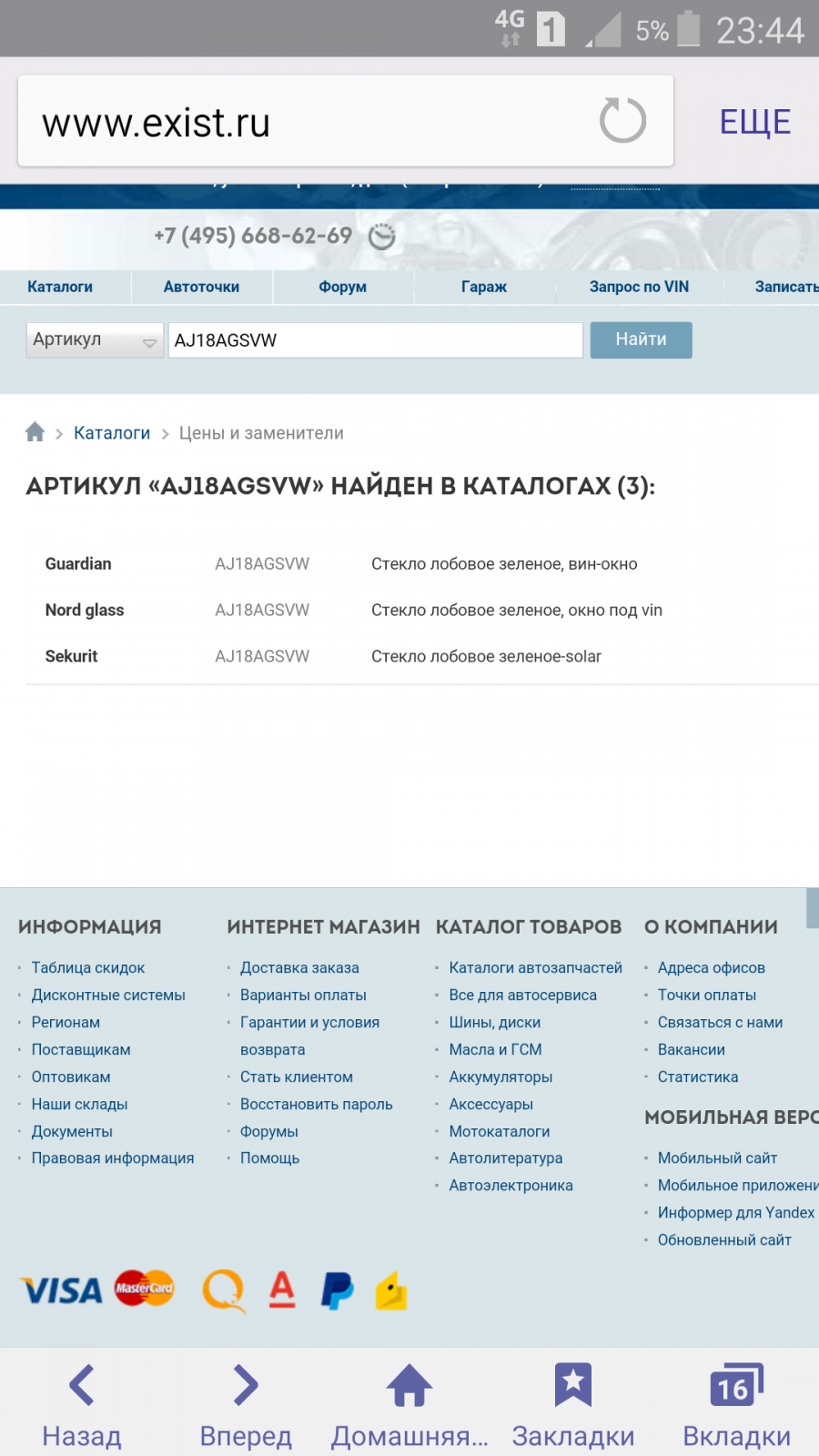Open Стать клиентом footer link

(297, 1077)
